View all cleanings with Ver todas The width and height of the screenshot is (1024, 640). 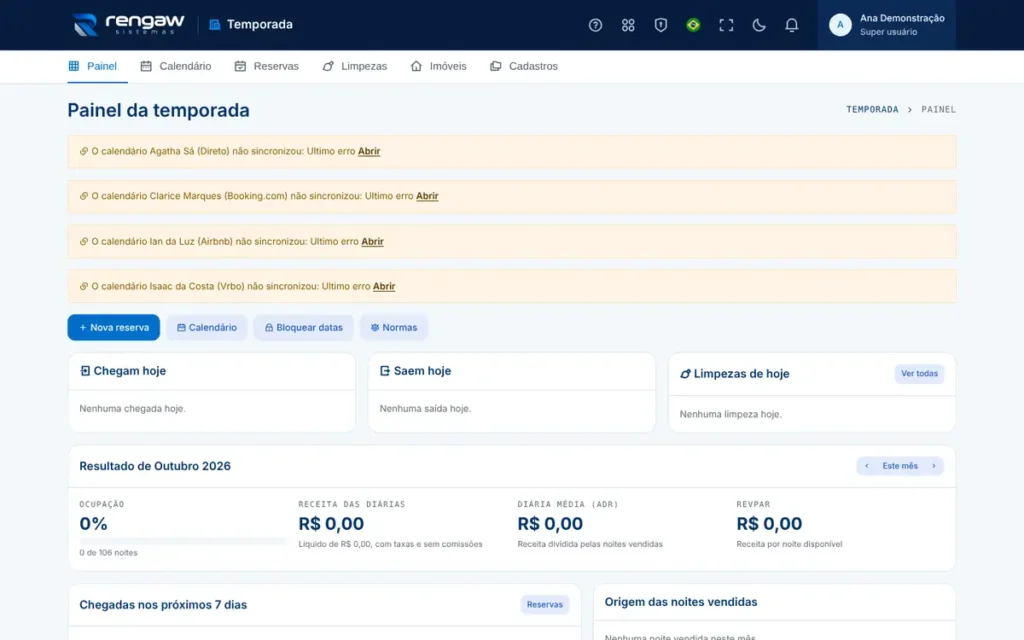pos(919,374)
